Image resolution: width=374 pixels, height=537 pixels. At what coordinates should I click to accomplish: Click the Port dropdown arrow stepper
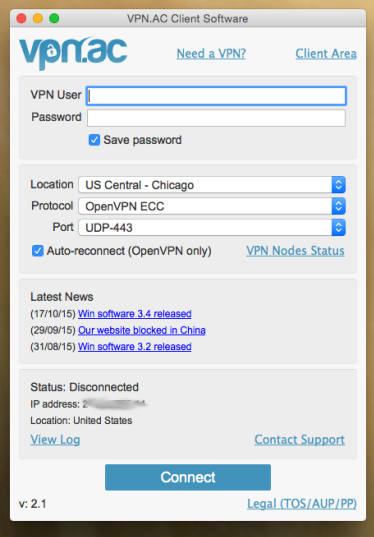[338, 227]
